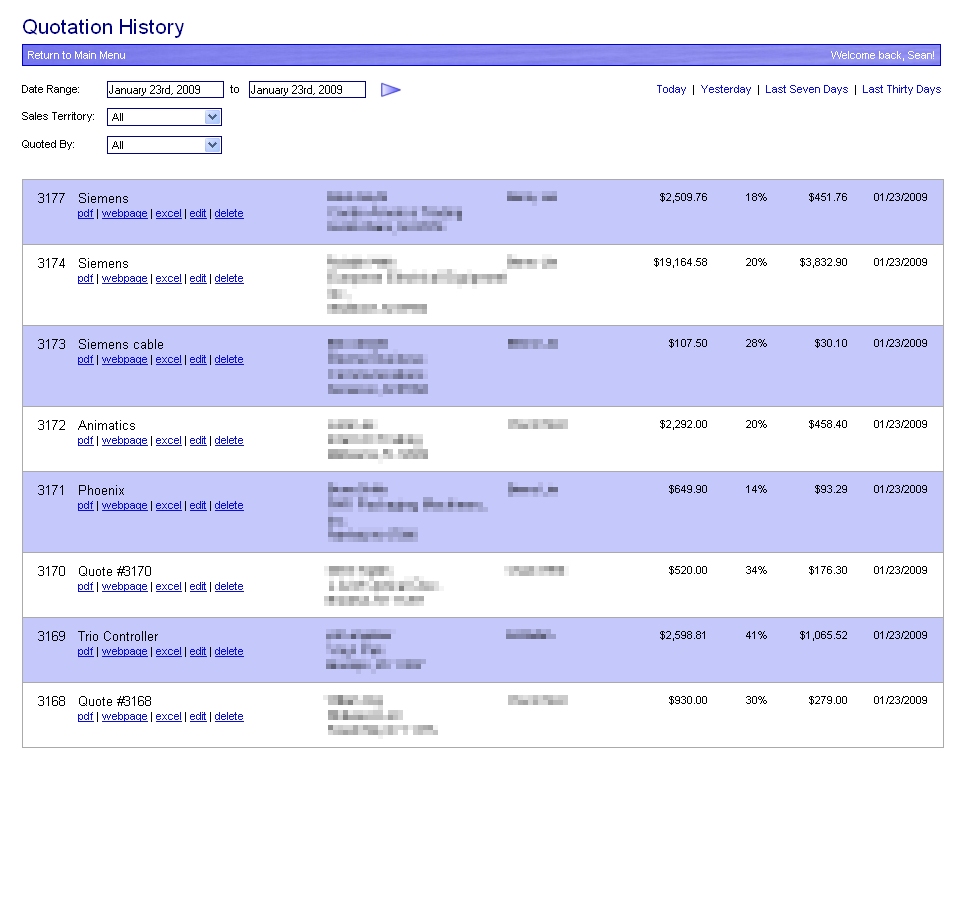Click the $930.00 amount
Screen dimensions: 960x900
pos(688,700)
